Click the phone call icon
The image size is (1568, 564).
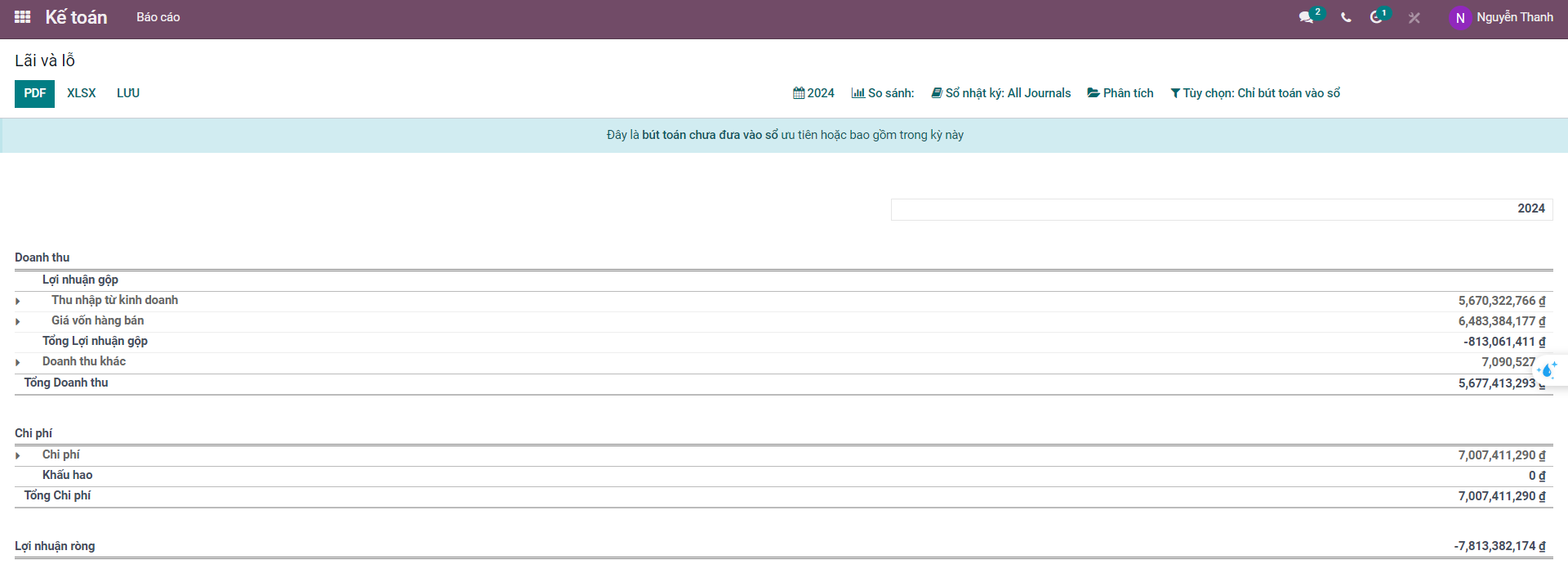click(x=1346, y=17)
